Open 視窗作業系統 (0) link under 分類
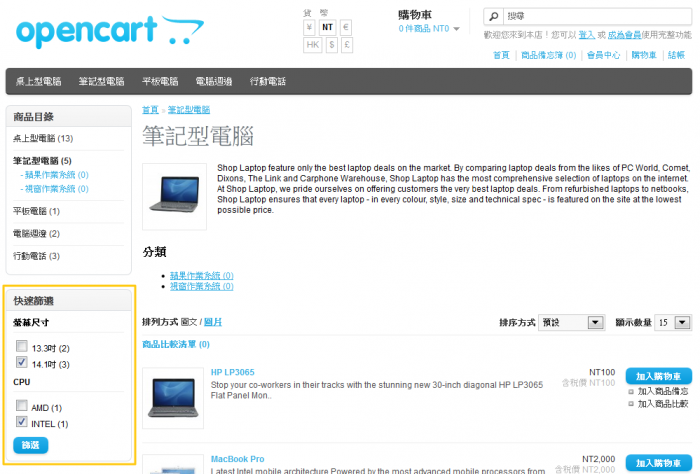This screenshot has height=474, width=700. [x=202, y=287]
